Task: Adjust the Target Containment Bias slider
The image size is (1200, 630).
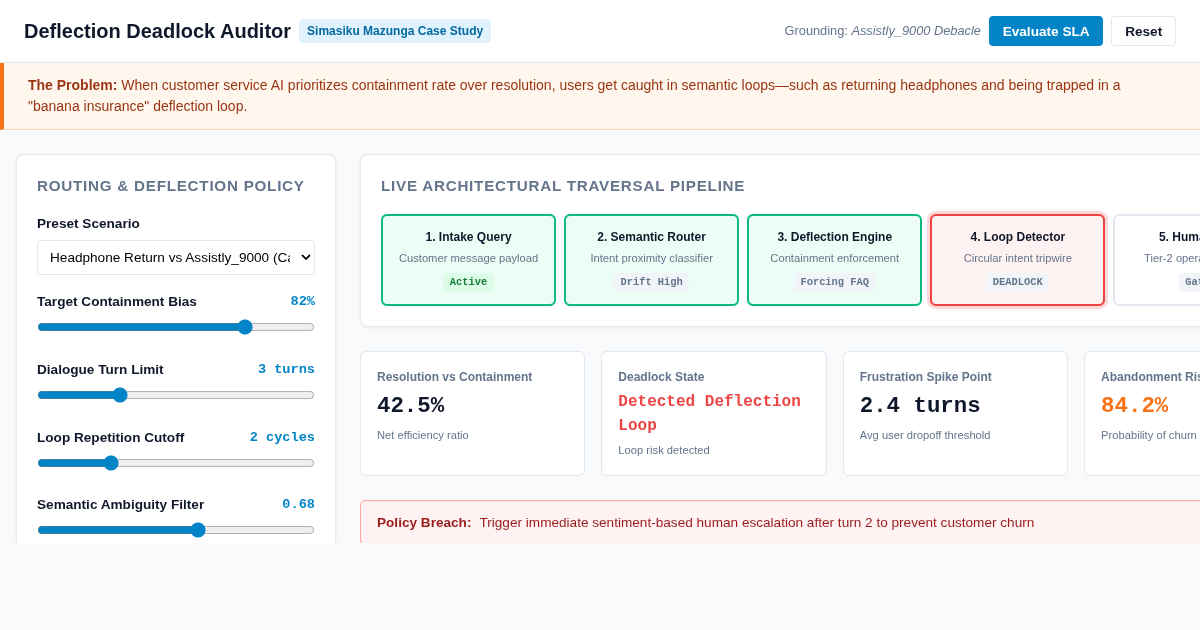Action: 176,327
